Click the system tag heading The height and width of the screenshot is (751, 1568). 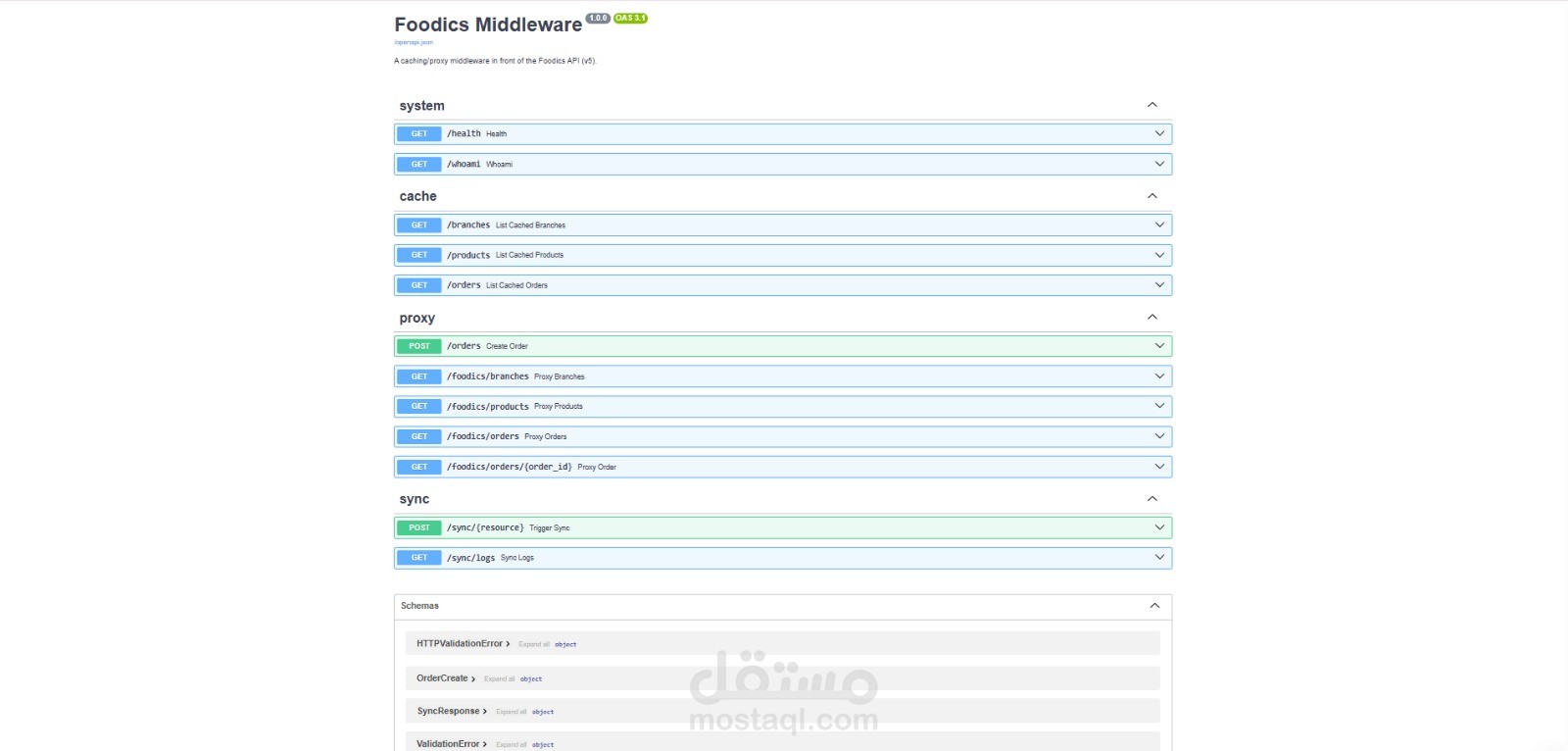point(421,106)
